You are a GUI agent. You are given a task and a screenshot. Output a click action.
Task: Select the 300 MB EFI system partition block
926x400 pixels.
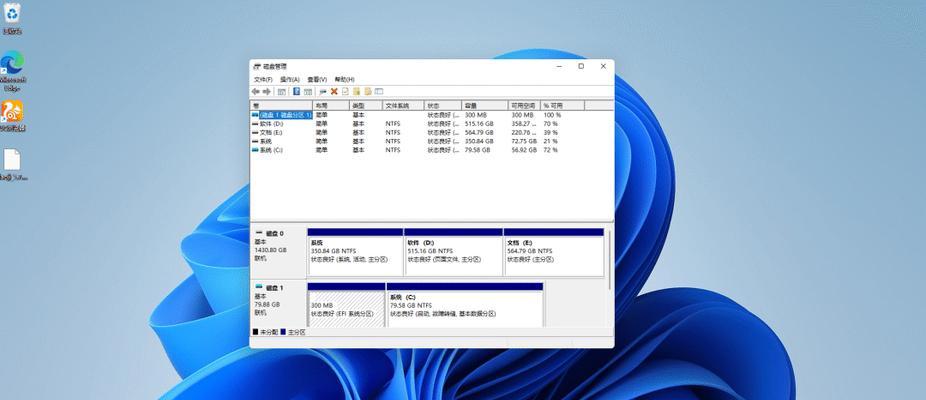click(x=347, y=305)
